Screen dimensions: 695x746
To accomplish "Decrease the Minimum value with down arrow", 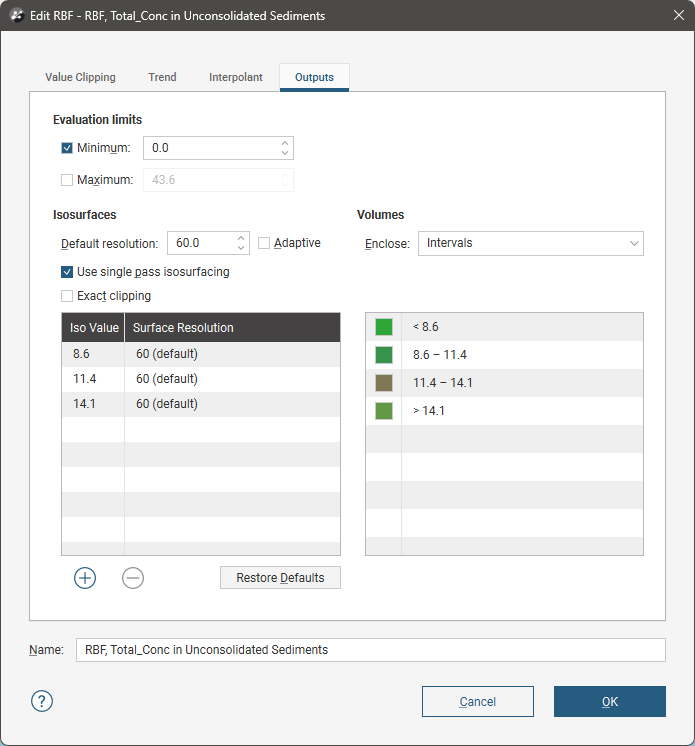I will coord(285,153).
